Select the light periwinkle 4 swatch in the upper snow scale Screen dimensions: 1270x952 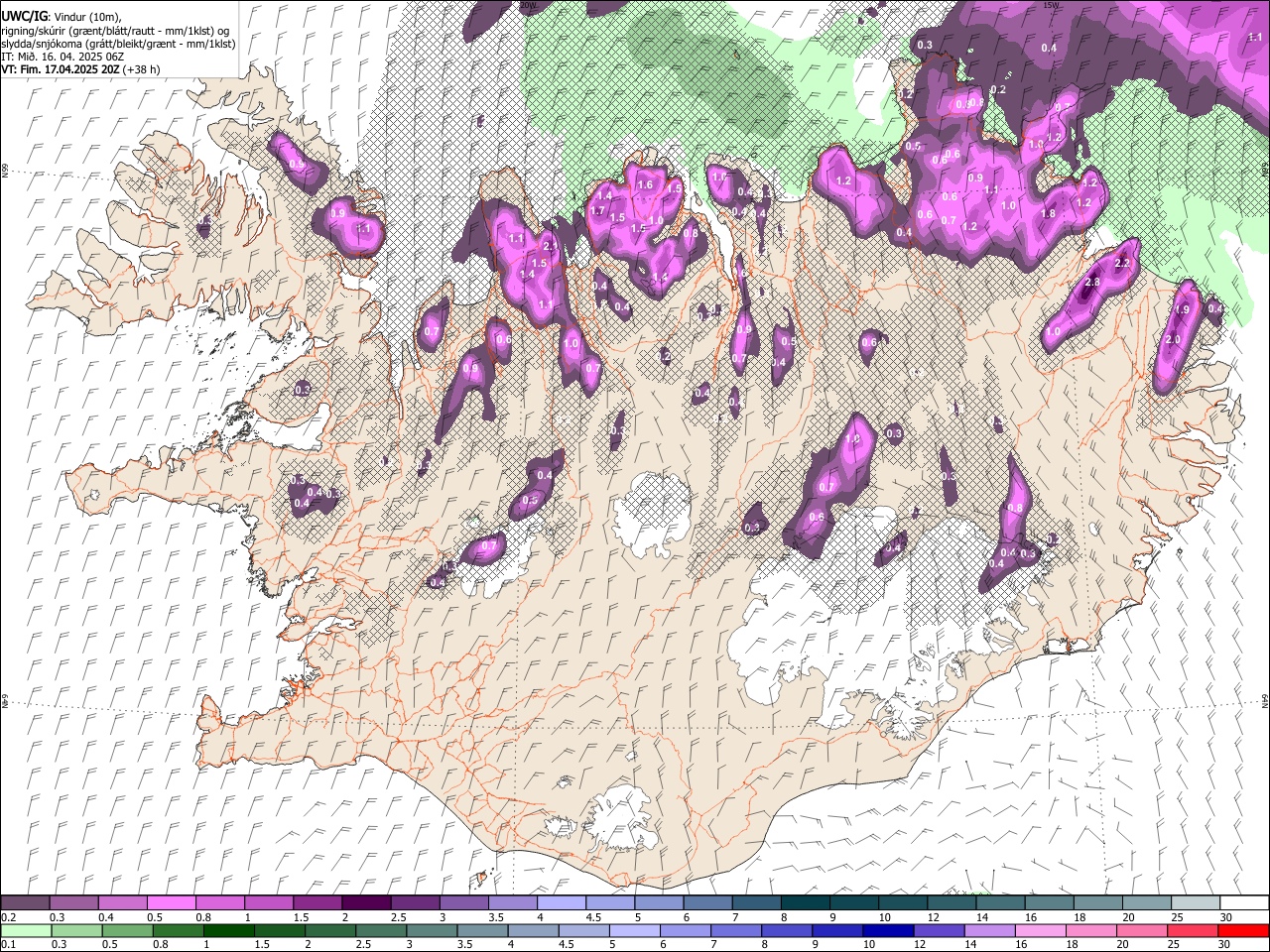(x=562, y=902)
